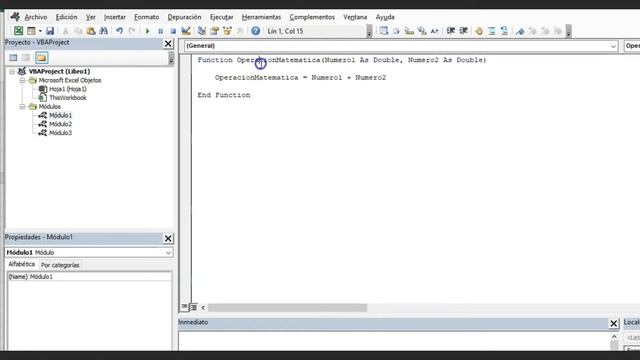Click the Comment Block icon

(x=491, y=31)
